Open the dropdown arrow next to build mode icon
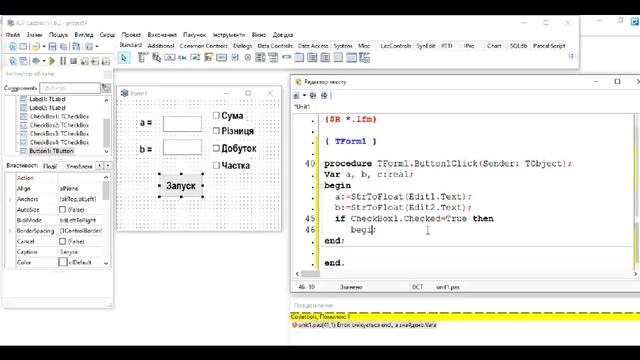Screen dimensions: 640x360 point(44,61)
